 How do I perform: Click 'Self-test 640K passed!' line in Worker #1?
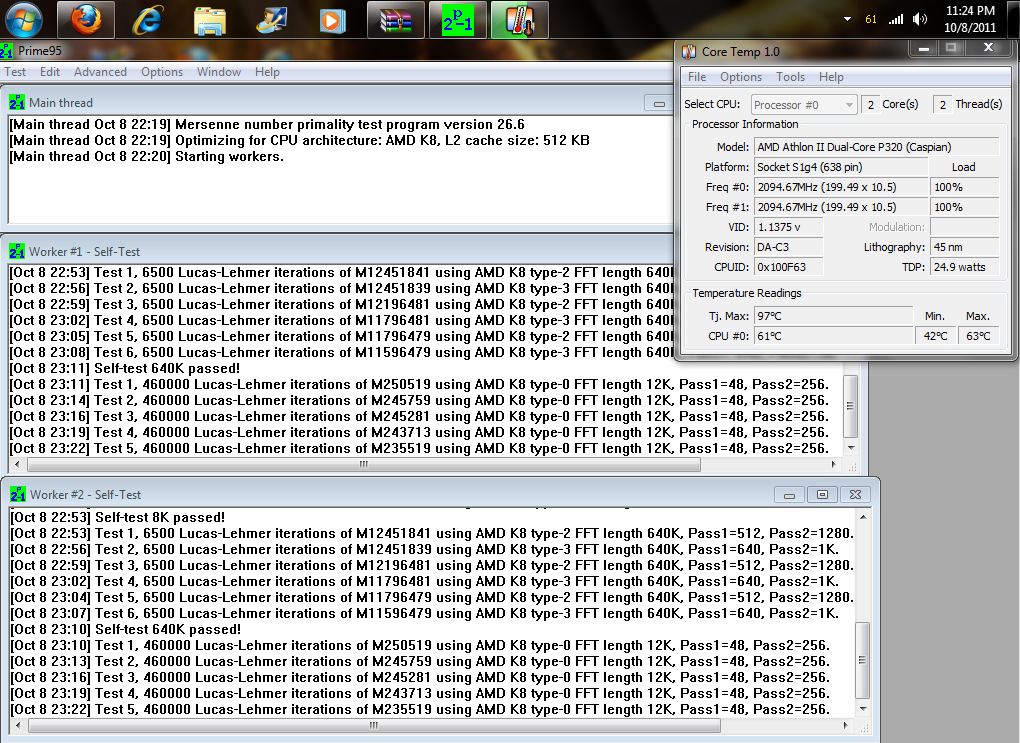[124, 368]
